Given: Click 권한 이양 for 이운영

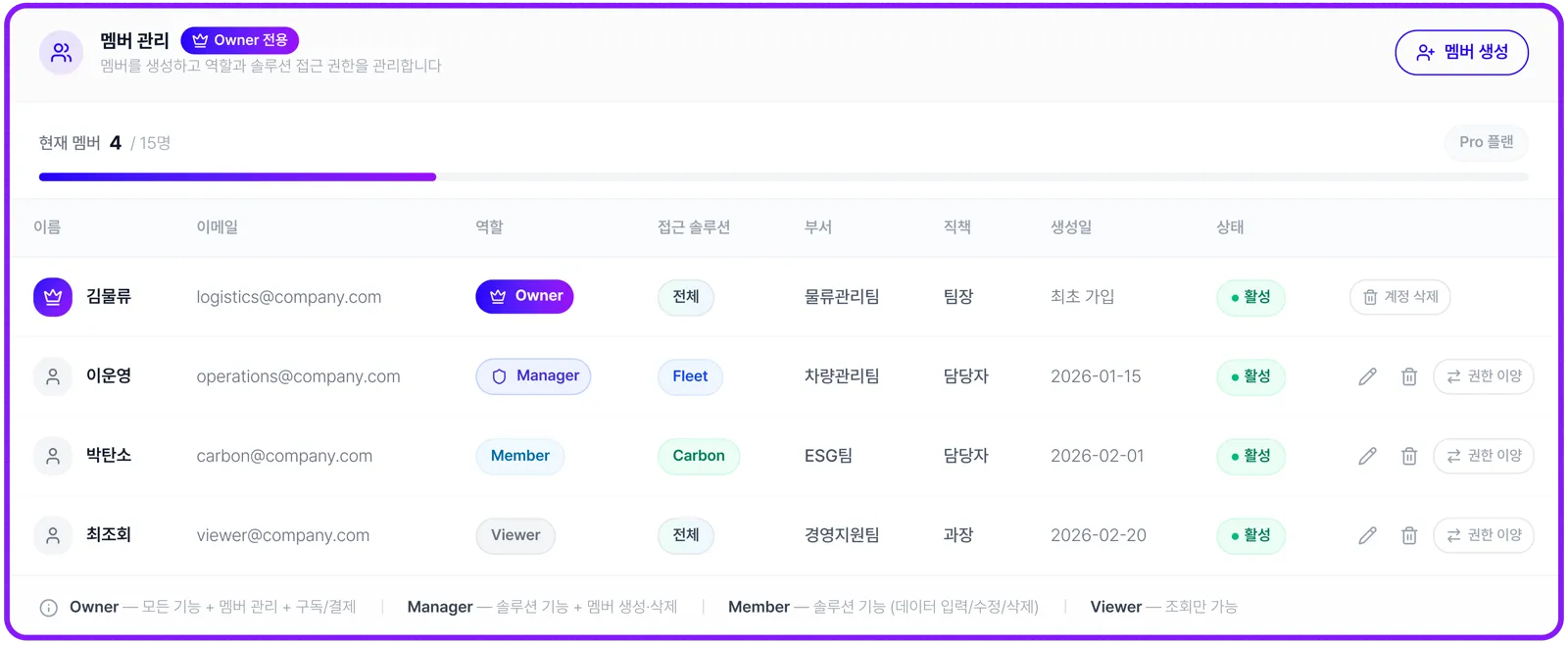Looking at the screenshot, I should tap(1484, 376).
